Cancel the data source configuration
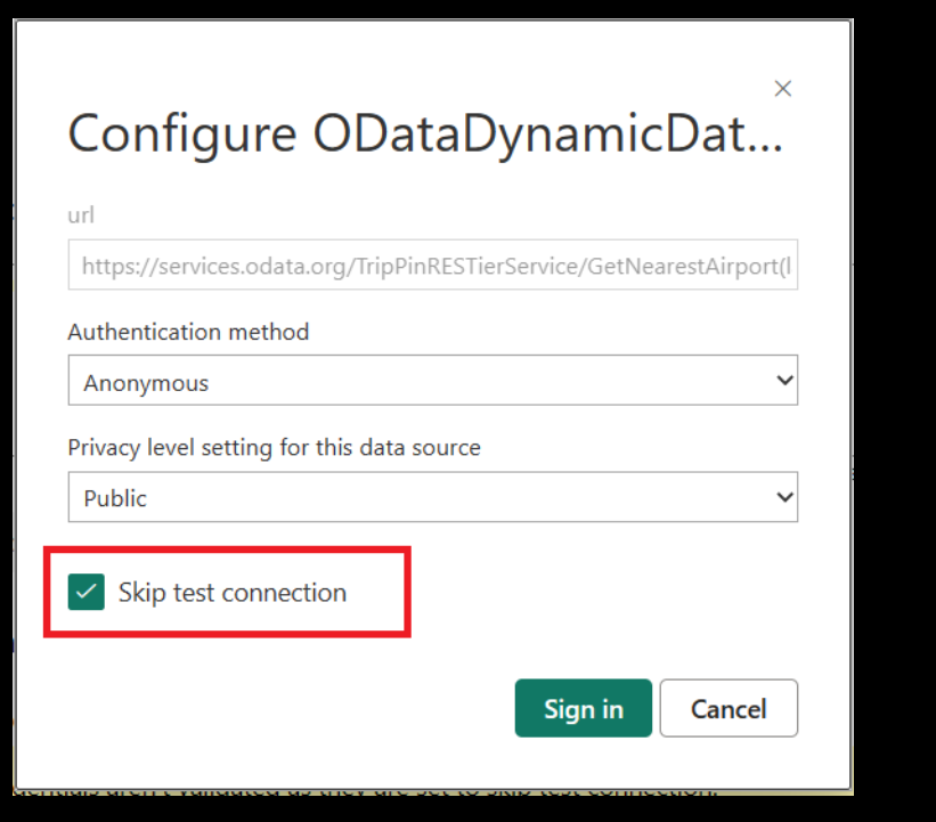936x822 pixels. click(x=728, y=709)
